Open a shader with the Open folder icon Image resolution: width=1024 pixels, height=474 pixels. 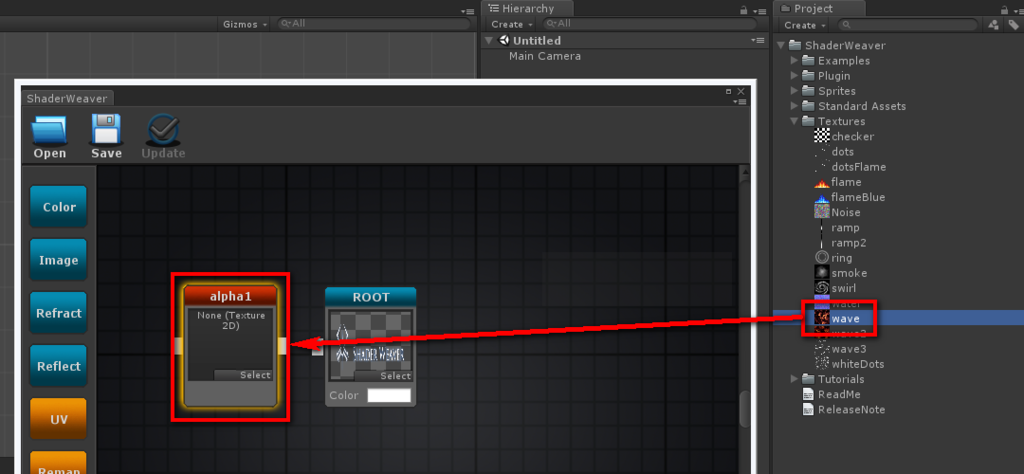tap(50, 131)
